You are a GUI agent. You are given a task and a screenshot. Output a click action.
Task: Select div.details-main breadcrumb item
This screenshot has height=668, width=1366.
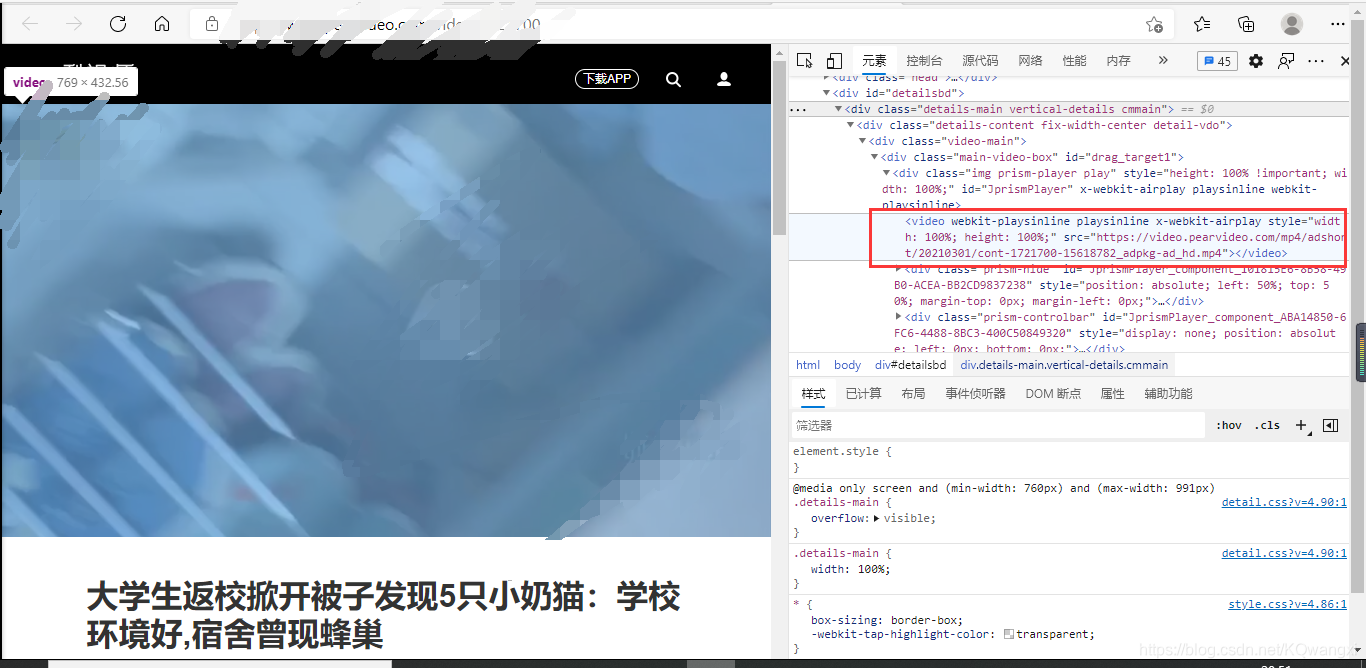[1064, 365]
